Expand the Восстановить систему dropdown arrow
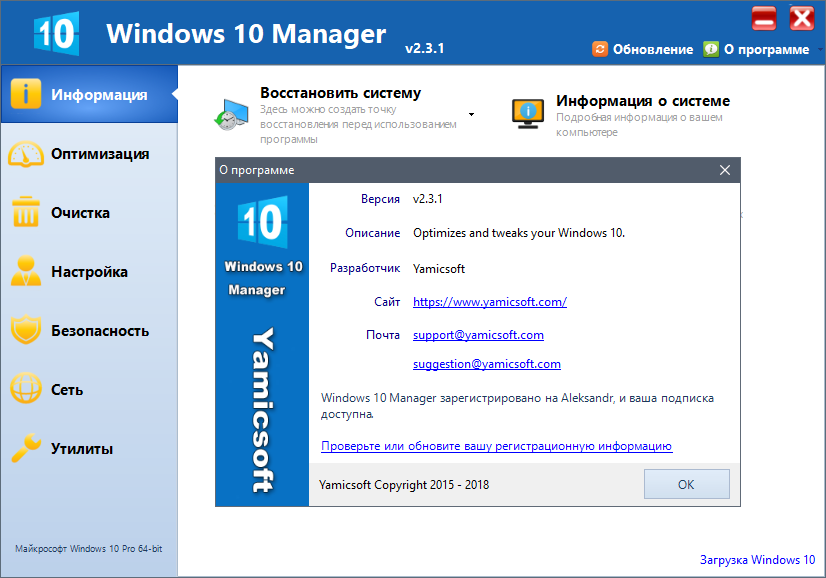Screen dimensions: 826x578 click(x=471, y=114)
